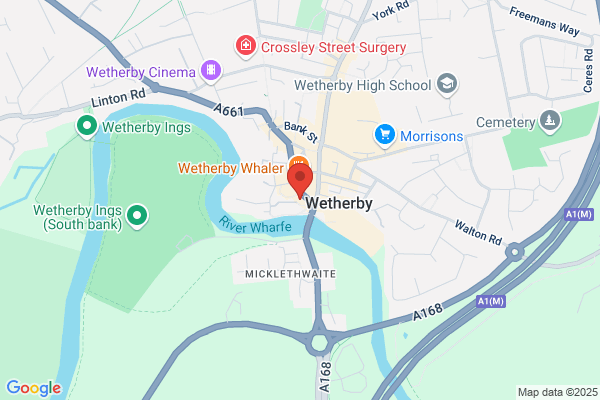Open the Wetherby Whaler restaurant icon
Screen dimensions: 600x400
(299, 161)
